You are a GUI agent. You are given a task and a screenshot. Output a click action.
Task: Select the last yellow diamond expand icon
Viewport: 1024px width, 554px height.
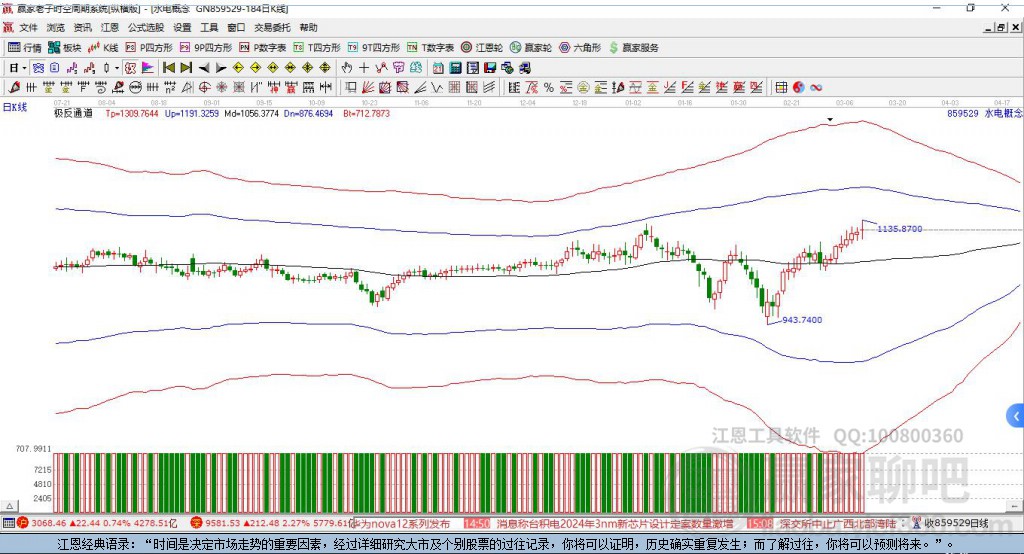point(325,68)
